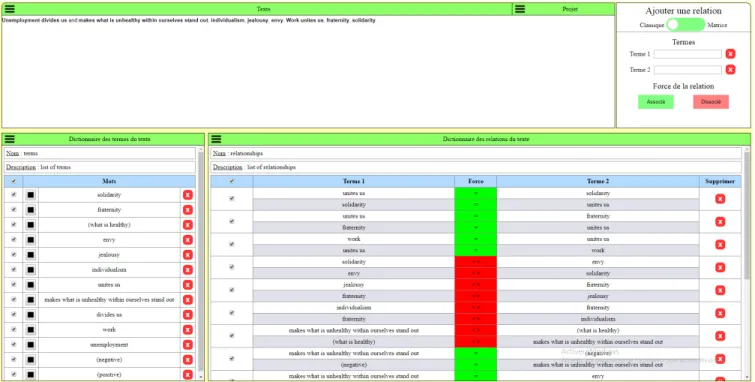Delete the term work
Viewport: 755px width, 382px height.
click(188, 329)
